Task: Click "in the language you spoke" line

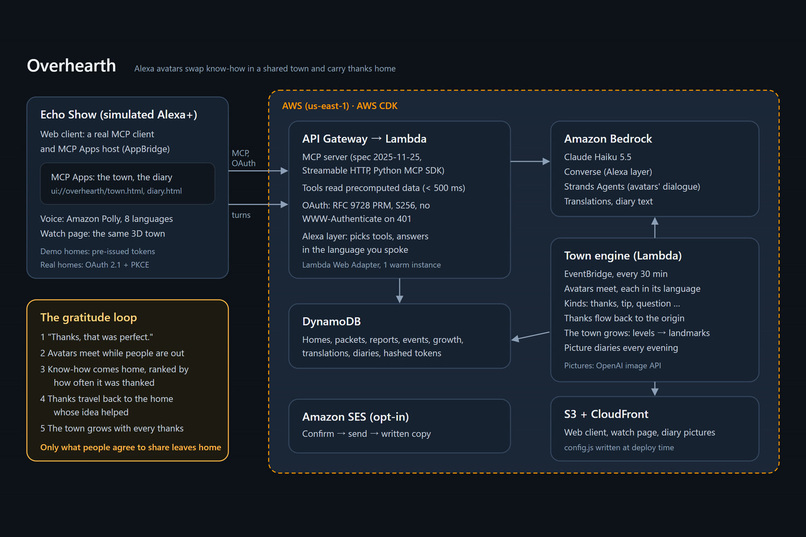Action: pos(355,250)
